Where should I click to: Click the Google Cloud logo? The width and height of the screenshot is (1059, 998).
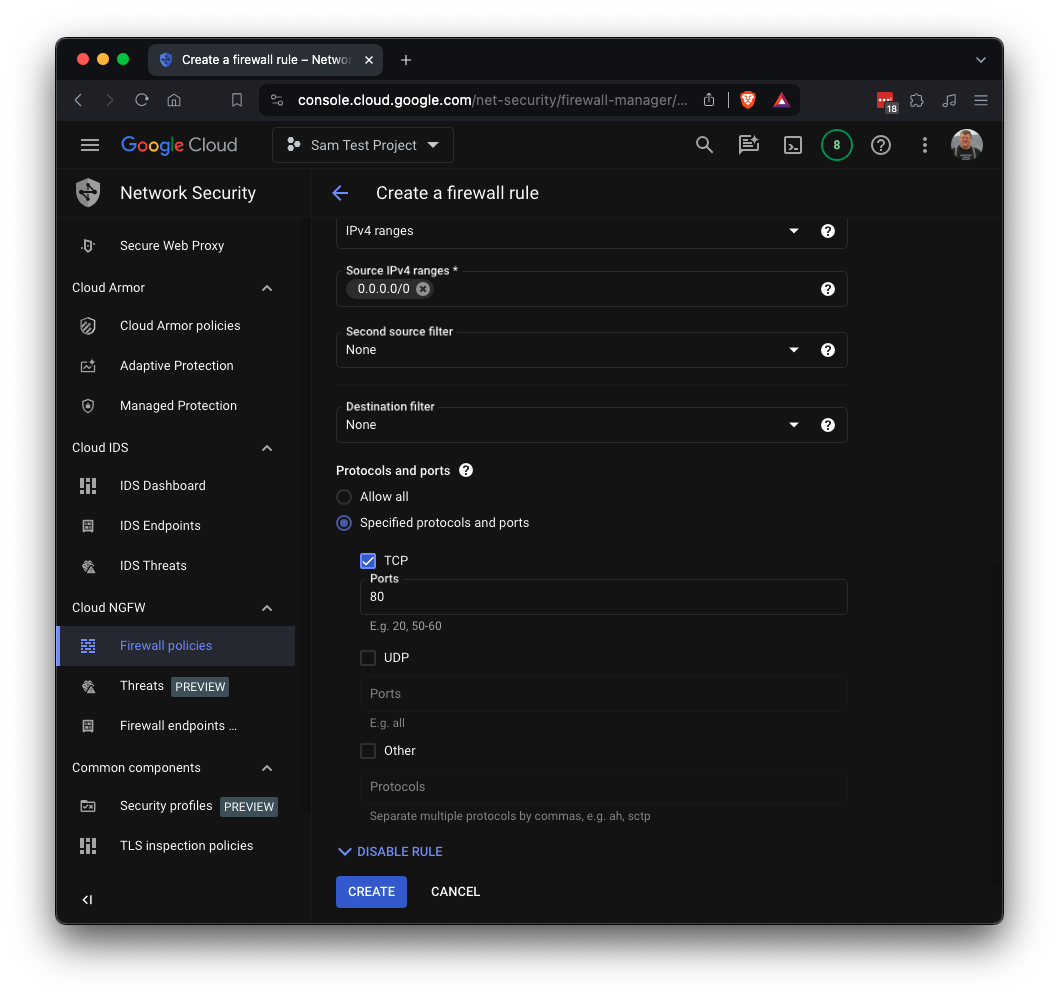point(179,145)
